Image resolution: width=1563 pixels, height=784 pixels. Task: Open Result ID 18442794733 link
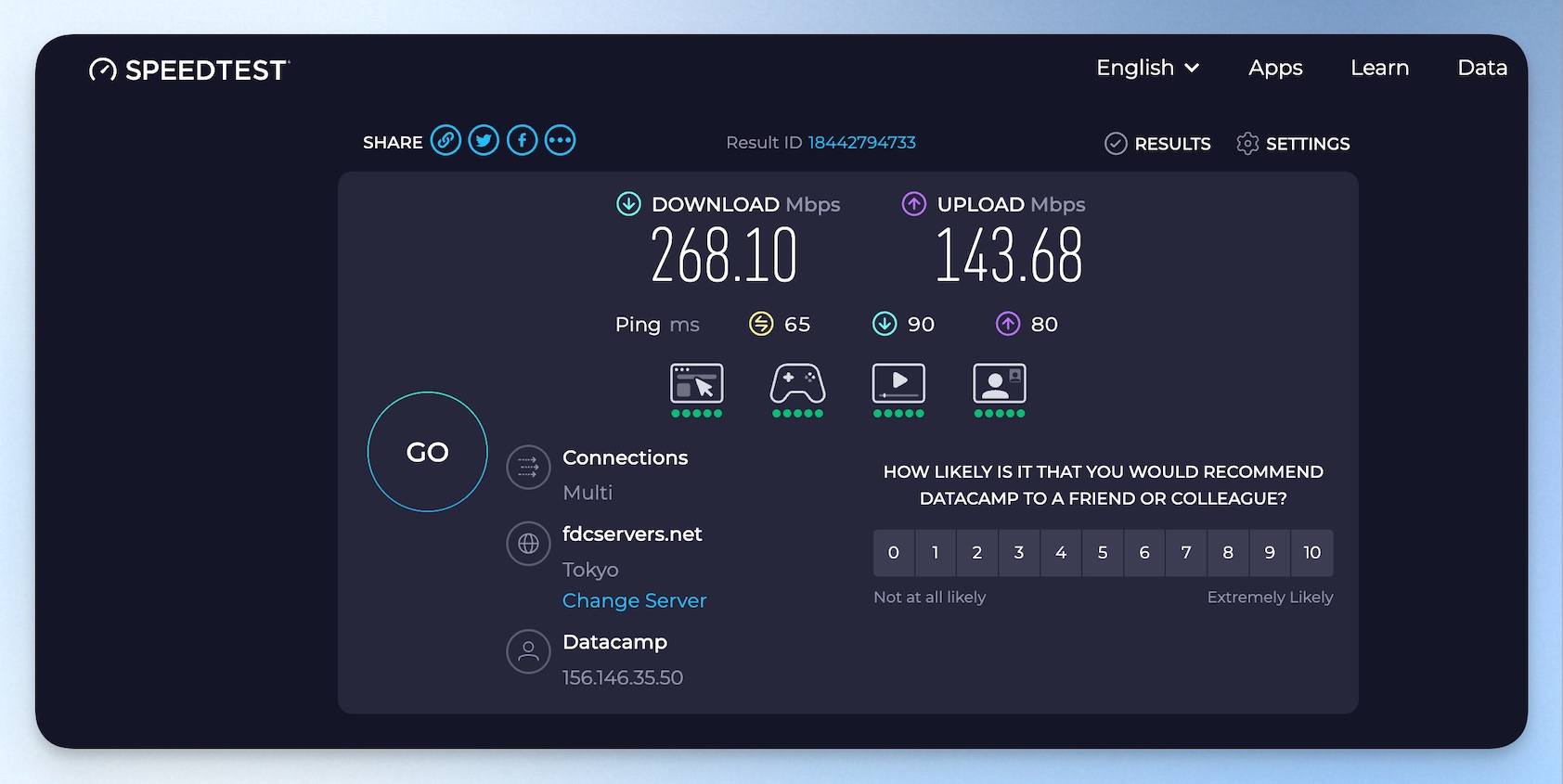click(861, 143)
